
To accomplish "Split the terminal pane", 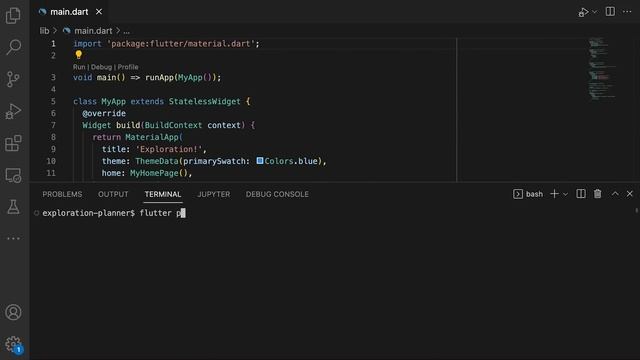I will pyautogui.click(x=581, y=194).
